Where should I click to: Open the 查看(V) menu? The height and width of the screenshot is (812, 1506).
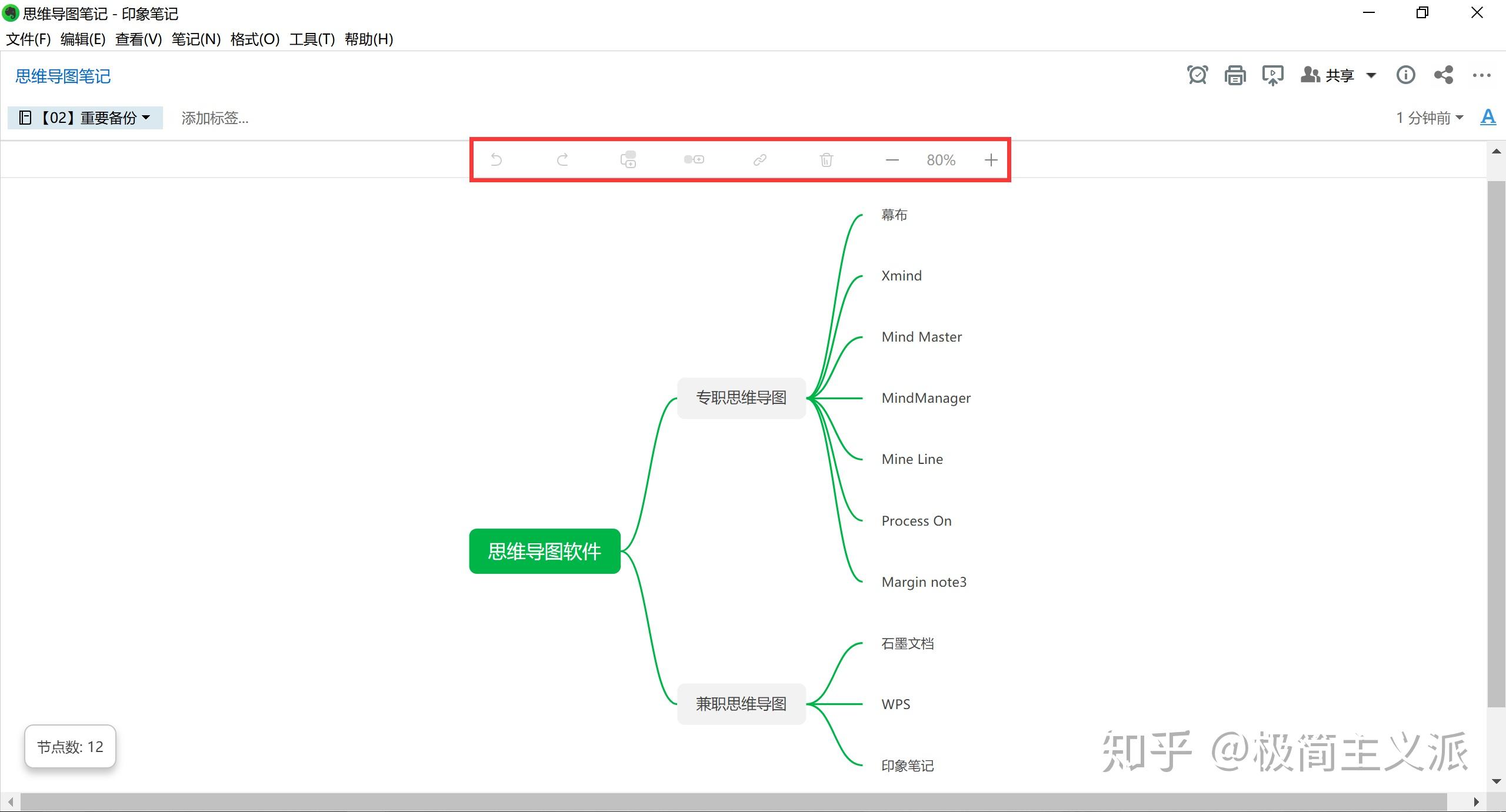point(138,39)
